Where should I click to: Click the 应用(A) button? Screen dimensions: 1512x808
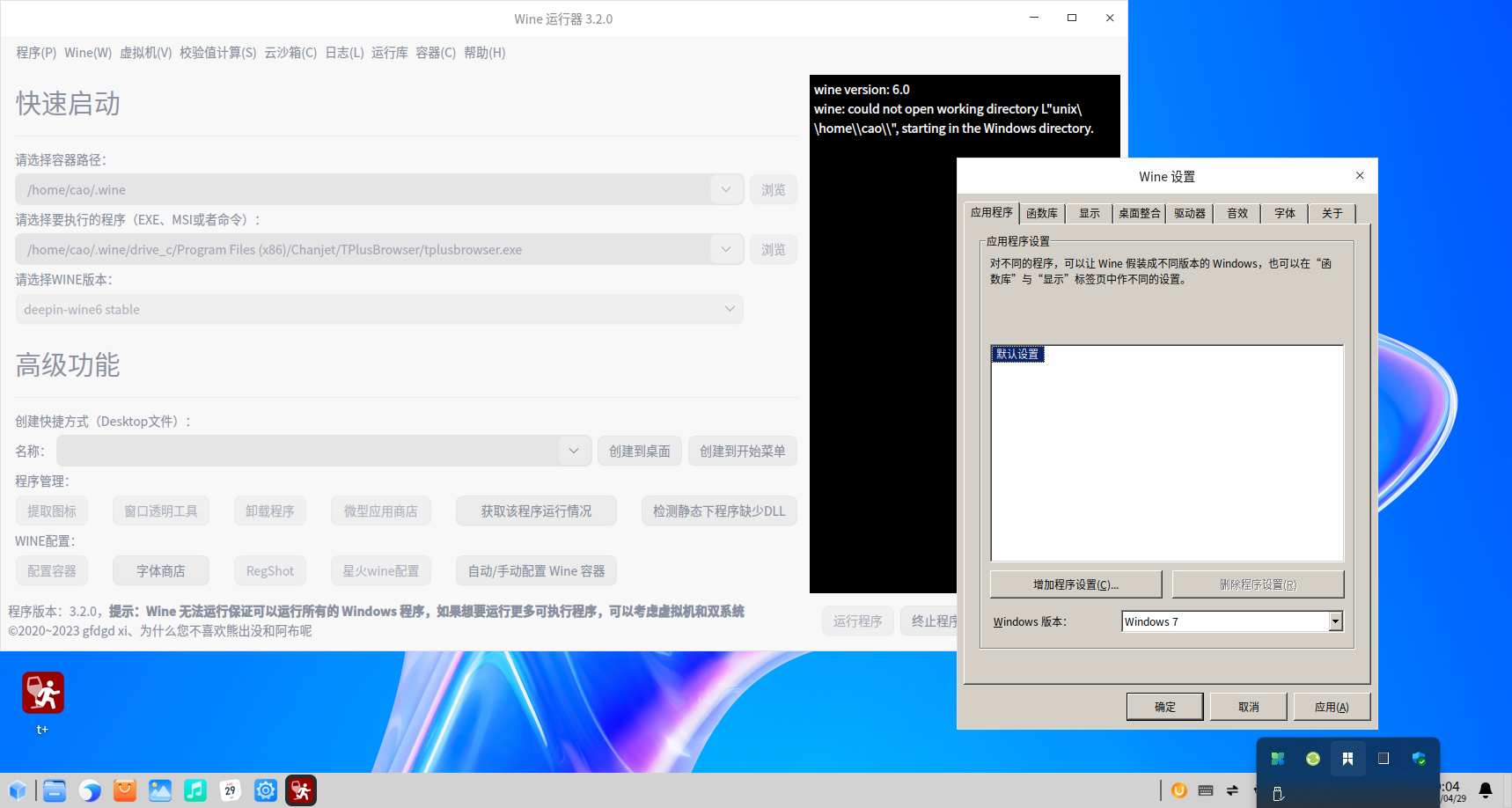point(1332,707)
